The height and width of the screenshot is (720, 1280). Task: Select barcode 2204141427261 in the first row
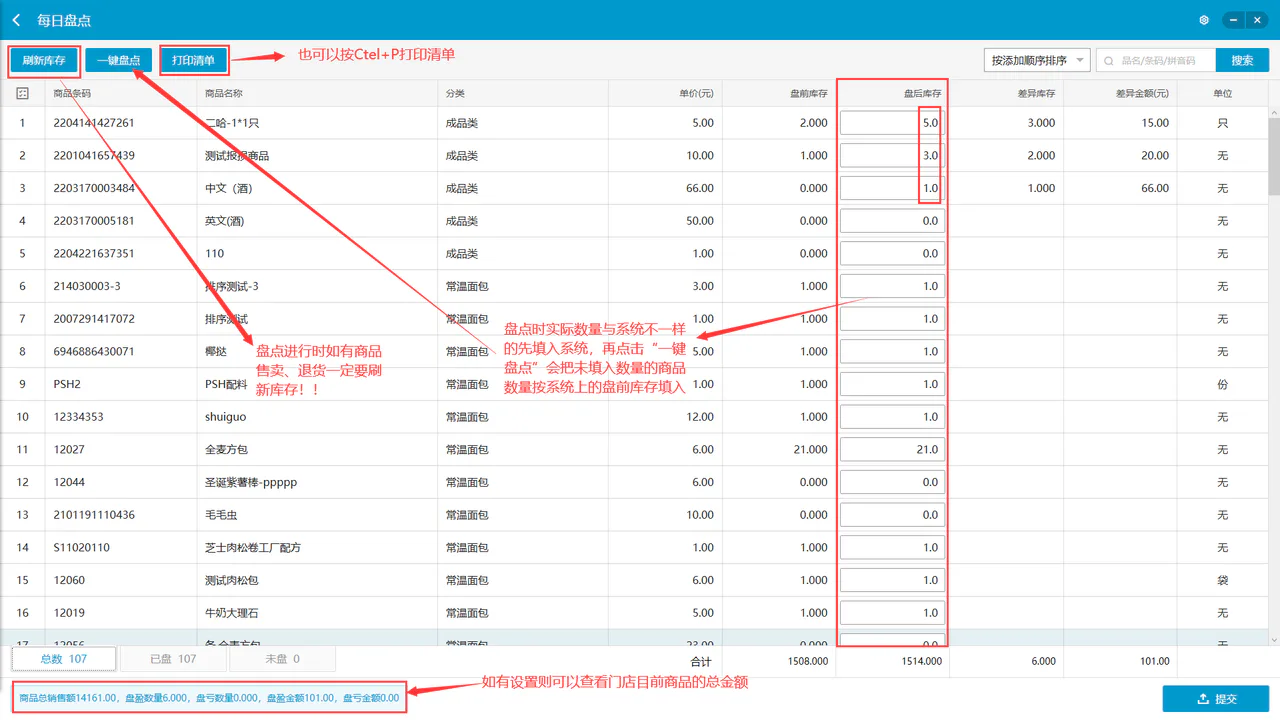pos(94,123)
